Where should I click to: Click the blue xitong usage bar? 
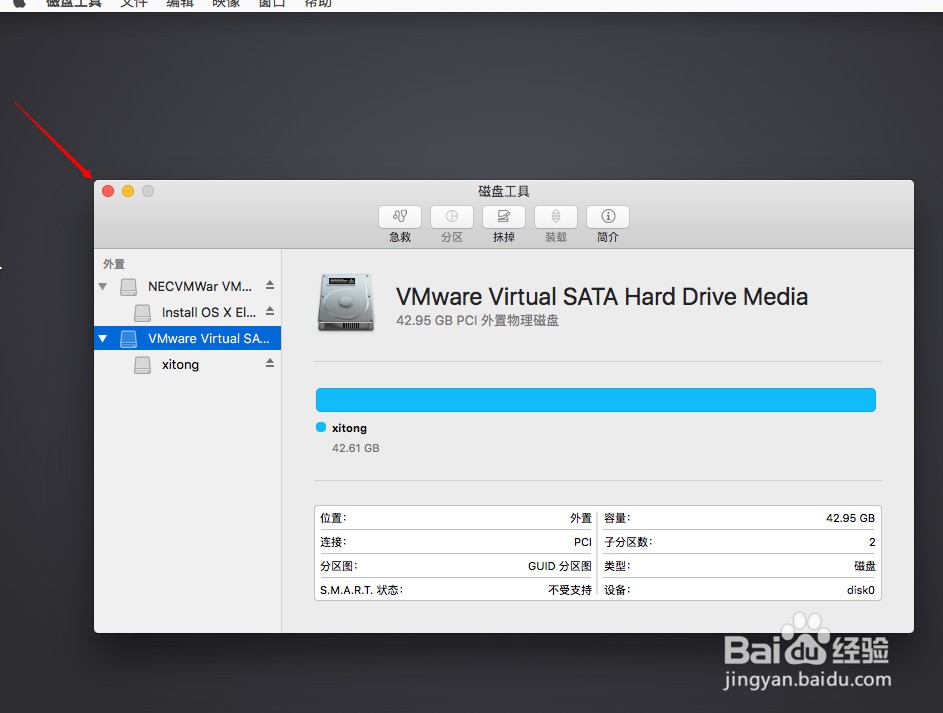[595, 399]
